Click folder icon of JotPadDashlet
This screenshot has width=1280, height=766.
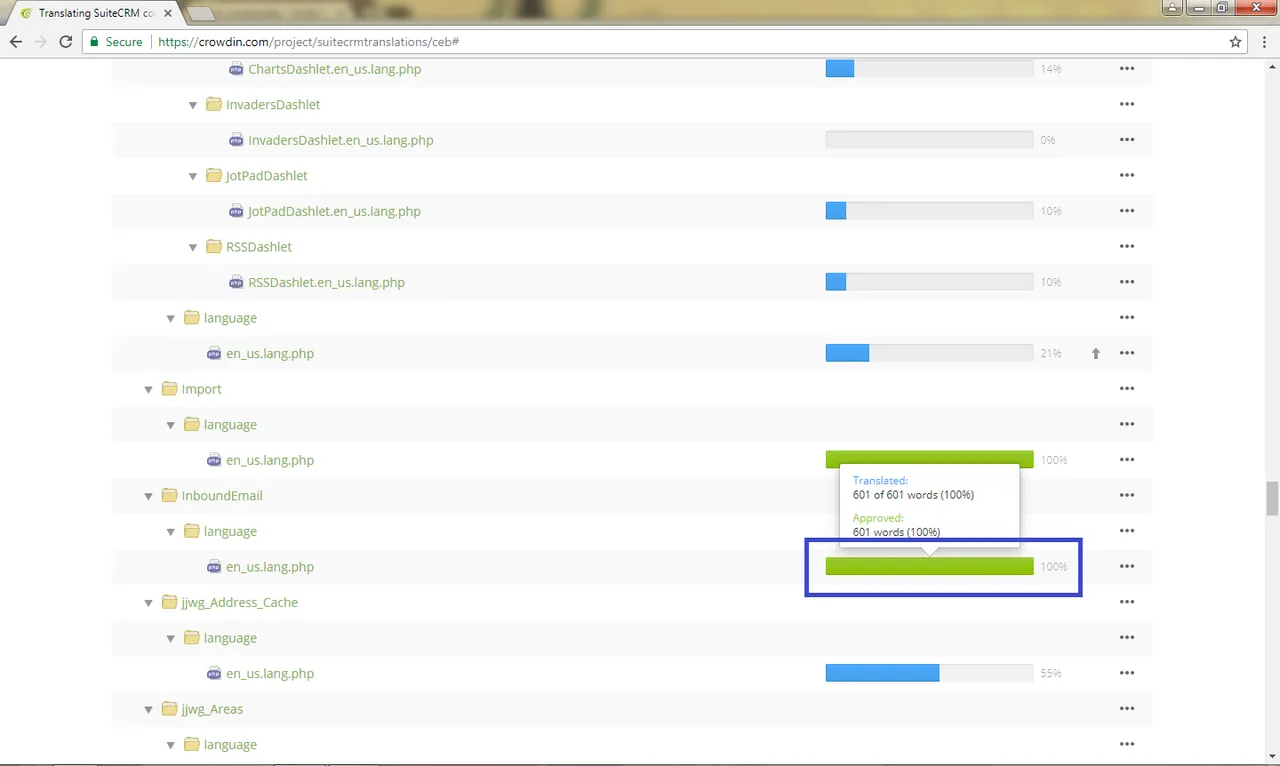214,175
